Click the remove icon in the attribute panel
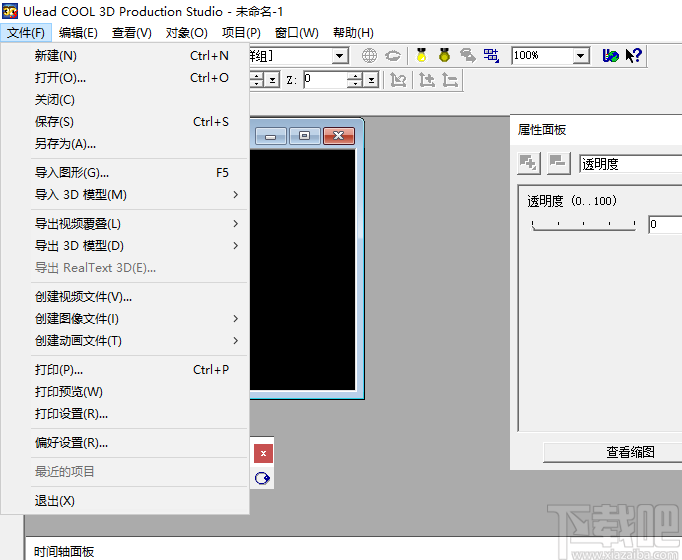This screenshot has height=560, width=682. (558, 163)
